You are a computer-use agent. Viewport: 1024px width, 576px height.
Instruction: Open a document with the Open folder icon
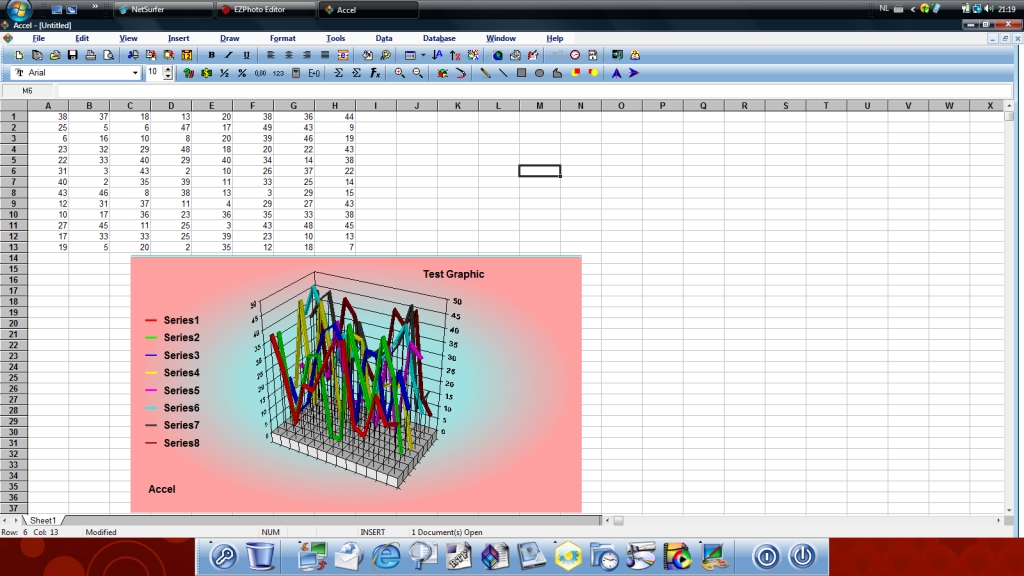(55, 54)
